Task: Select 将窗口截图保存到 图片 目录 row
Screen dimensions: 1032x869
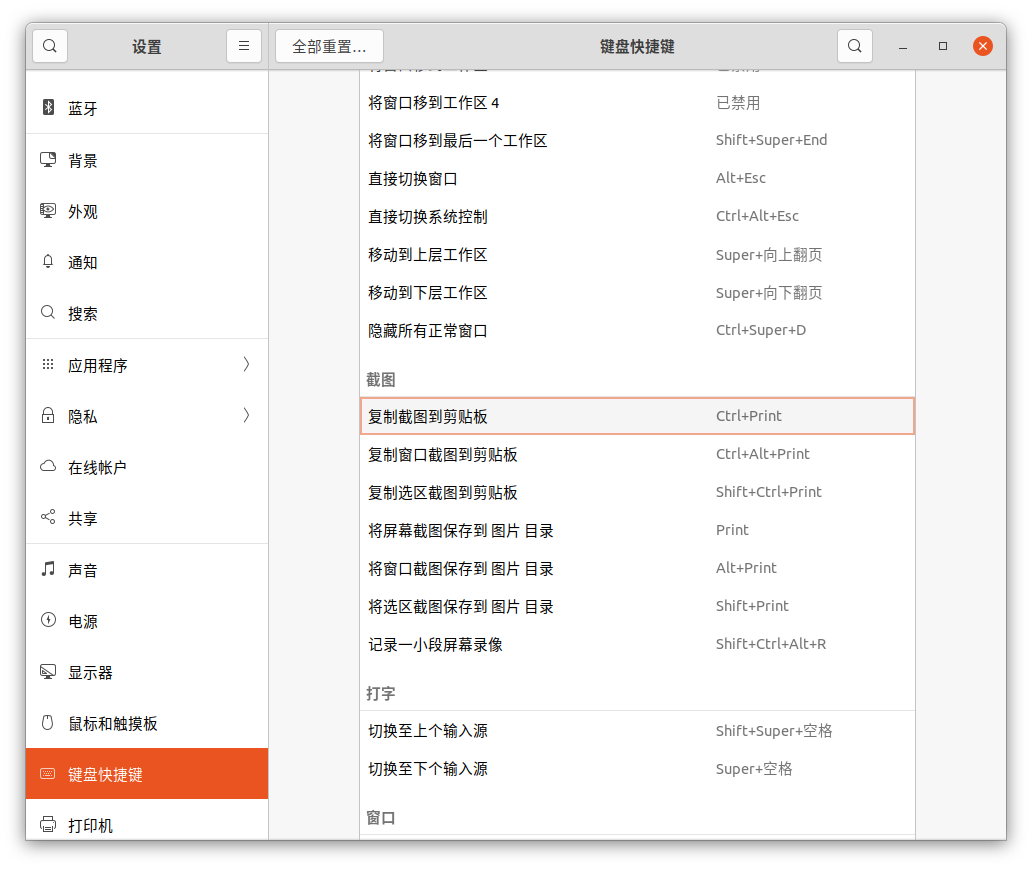Action: 637,568
